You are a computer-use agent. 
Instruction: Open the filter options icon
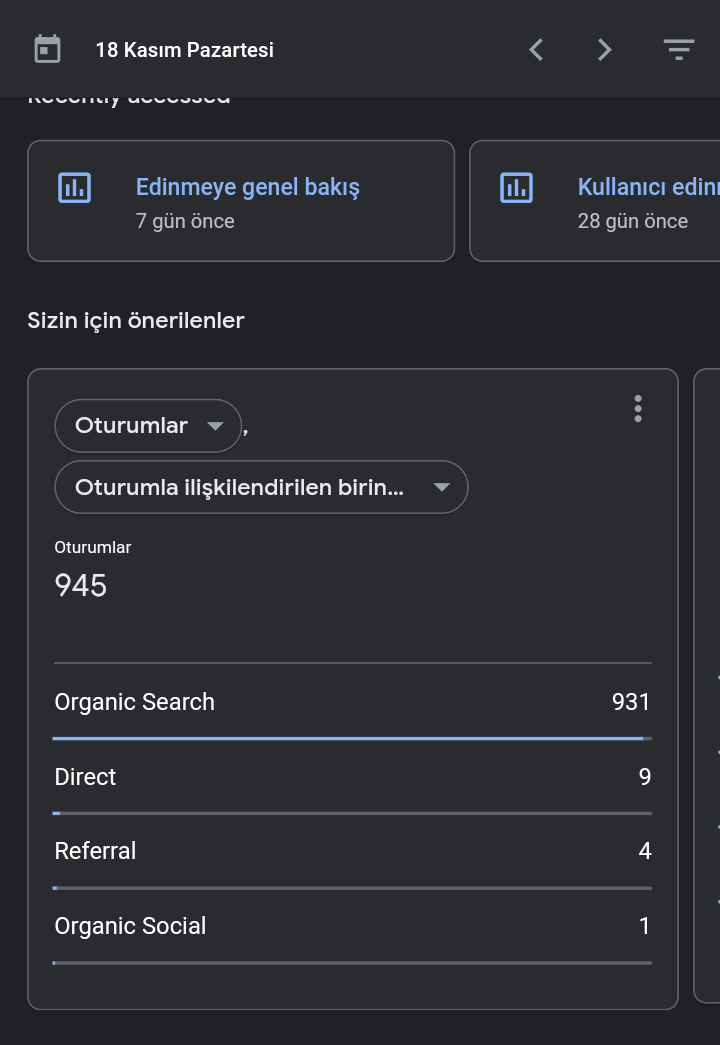tap(679, 49)
